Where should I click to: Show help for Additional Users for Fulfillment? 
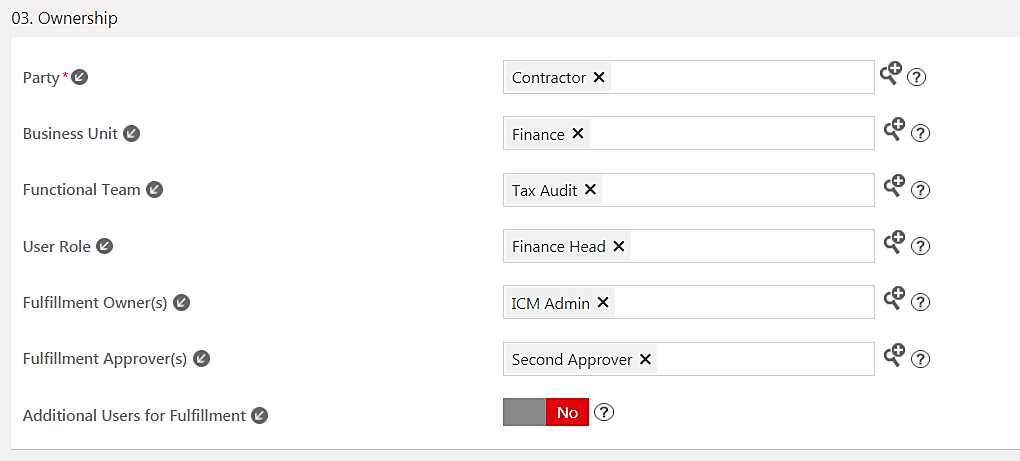click(x=603, y=412)
